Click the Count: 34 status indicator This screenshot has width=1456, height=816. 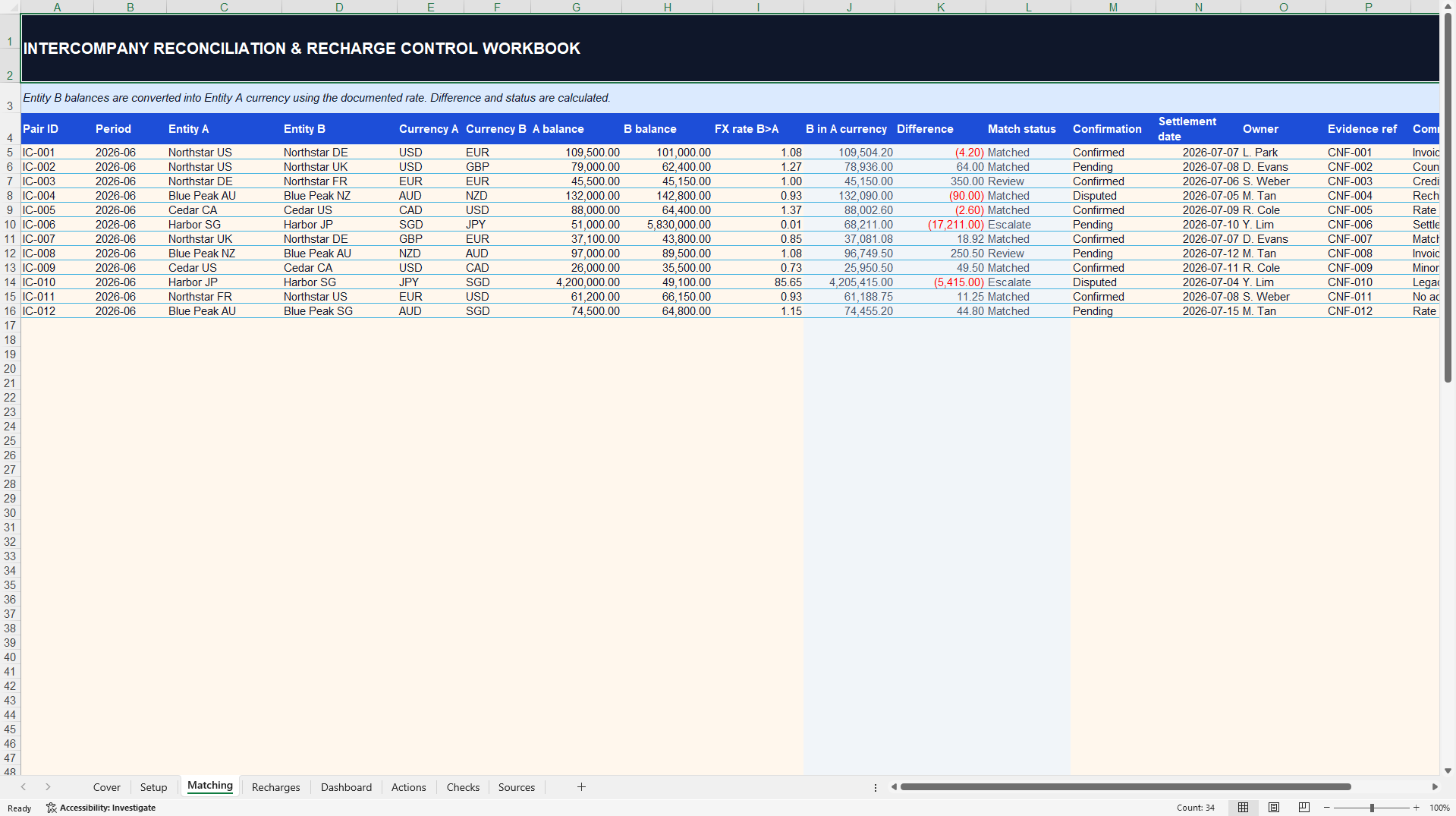1195,808
